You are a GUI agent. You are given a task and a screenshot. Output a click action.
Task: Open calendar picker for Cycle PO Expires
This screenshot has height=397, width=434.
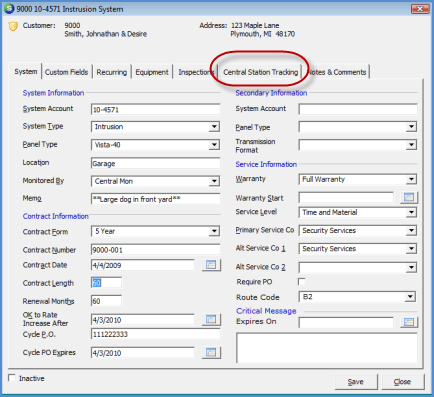(x=211, y=352)
